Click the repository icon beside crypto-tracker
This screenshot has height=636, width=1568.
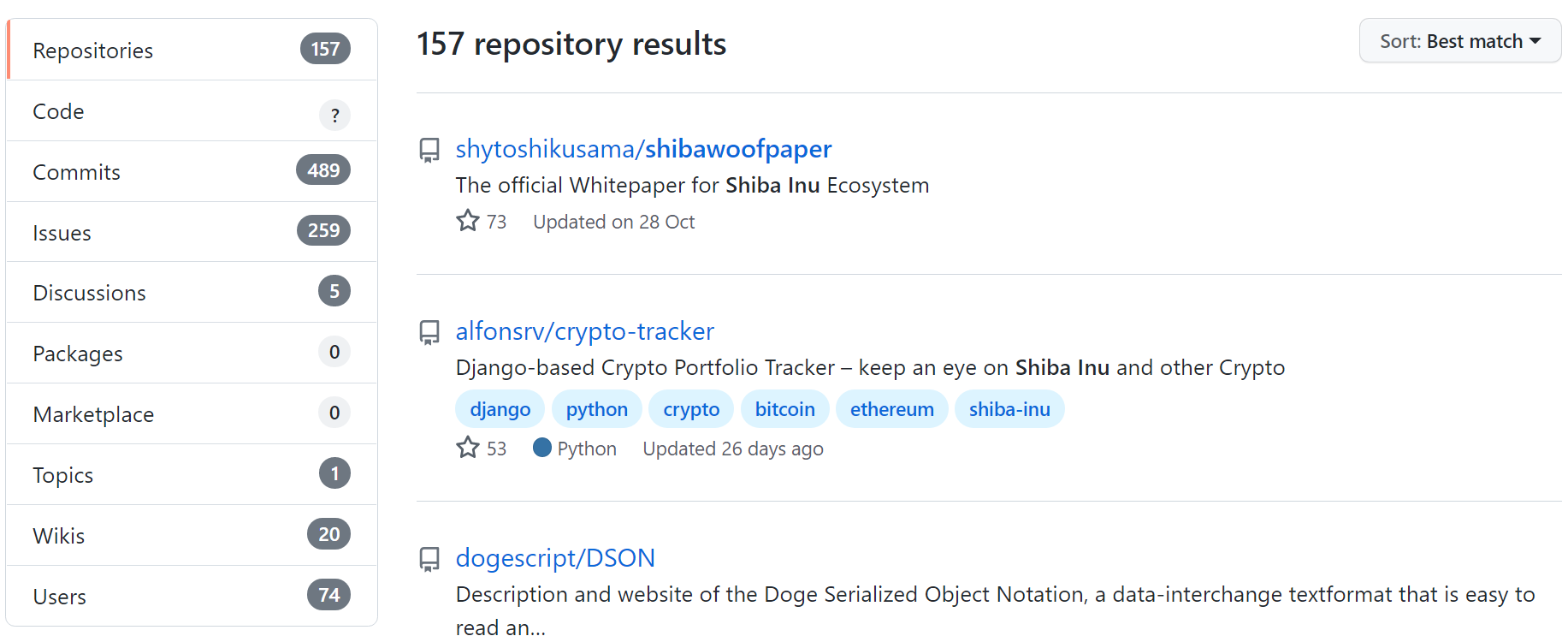(429, 332)
